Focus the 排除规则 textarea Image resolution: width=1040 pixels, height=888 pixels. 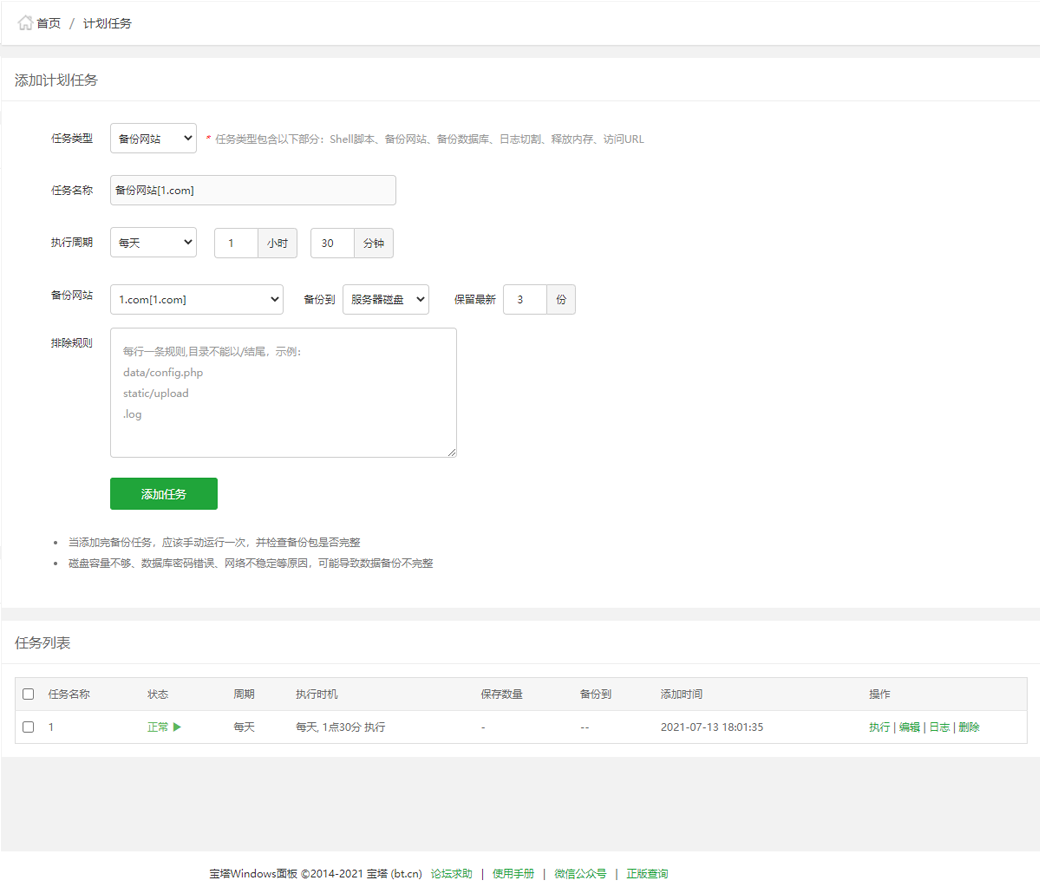(283, 392)
